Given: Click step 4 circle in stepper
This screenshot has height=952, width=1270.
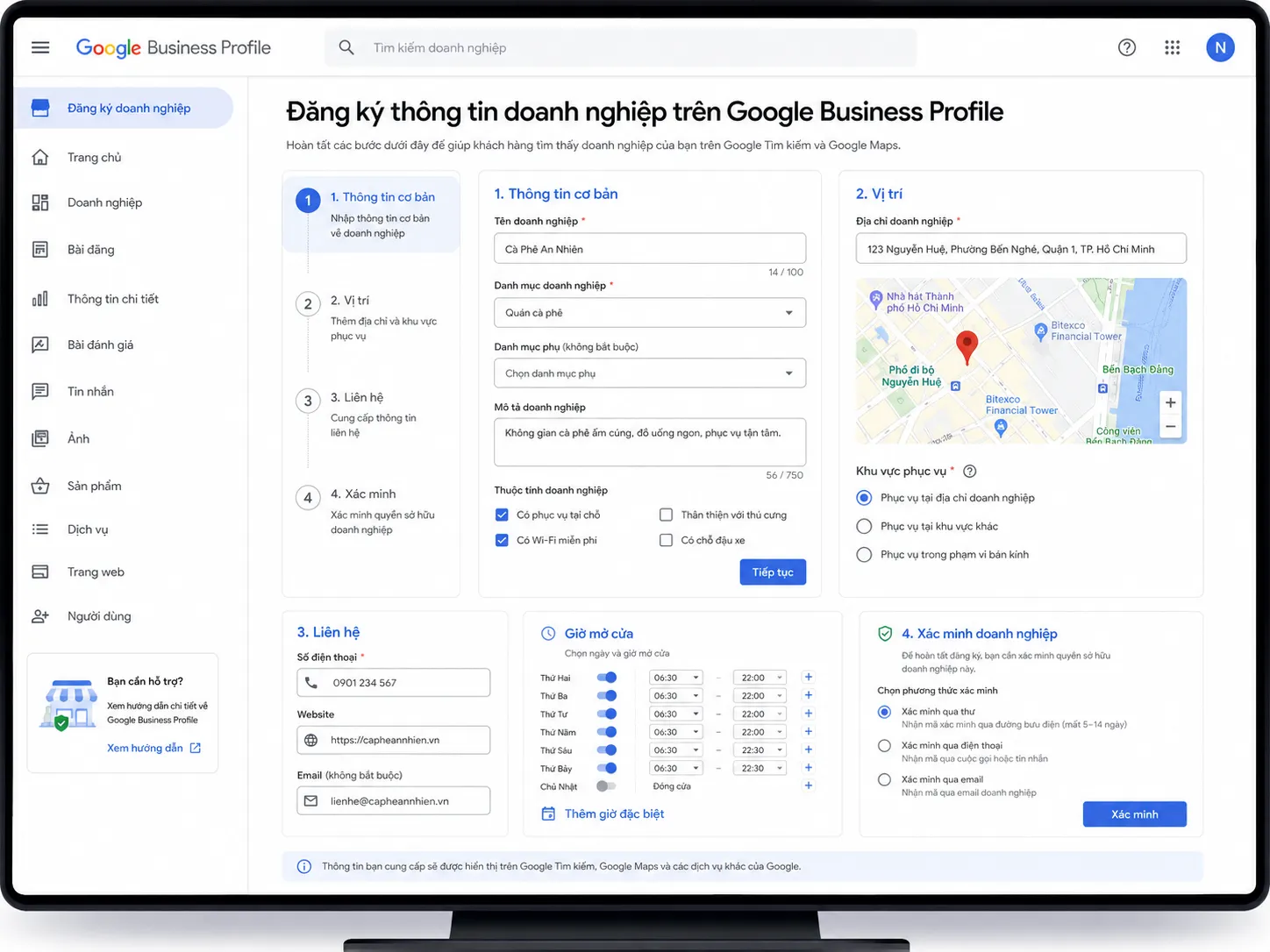Looking at the screenshot, I should (x=307, y=497).
